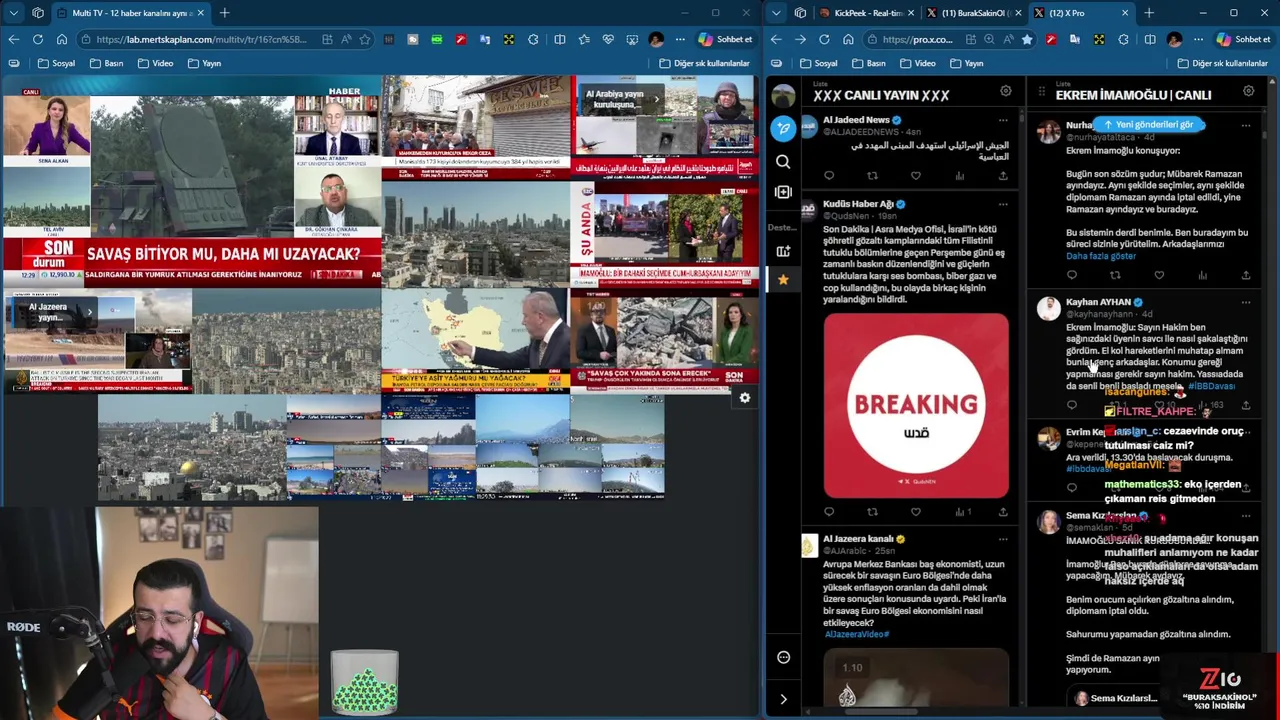Image resolution: width=1280 pixels, height=720 pixels.
Task: Expand tab search dropdown in X Pro window
Action: click(776, 13)
